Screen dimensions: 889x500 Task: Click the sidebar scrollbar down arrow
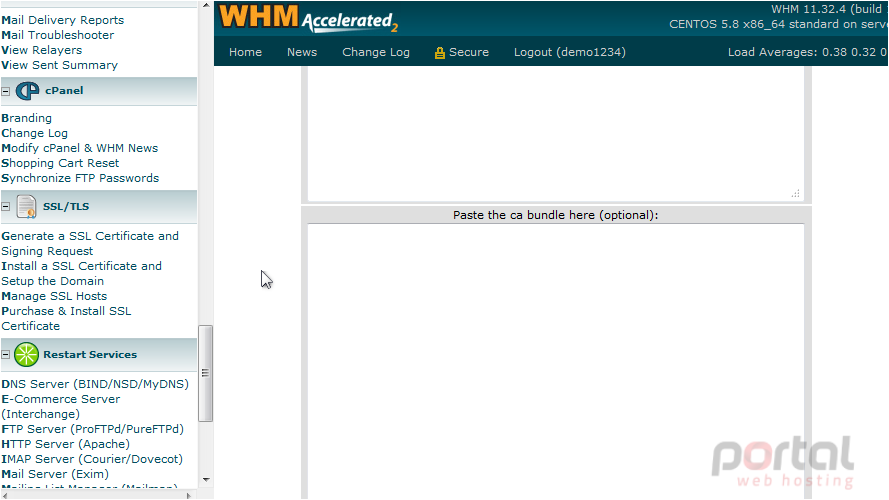[x=206, y=480]
